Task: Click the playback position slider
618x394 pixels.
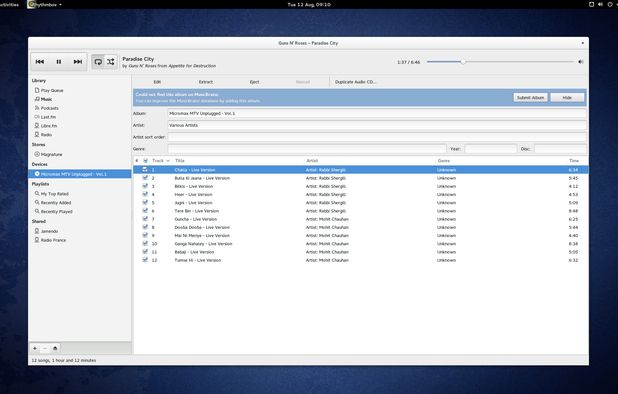Action: [500, 62]
